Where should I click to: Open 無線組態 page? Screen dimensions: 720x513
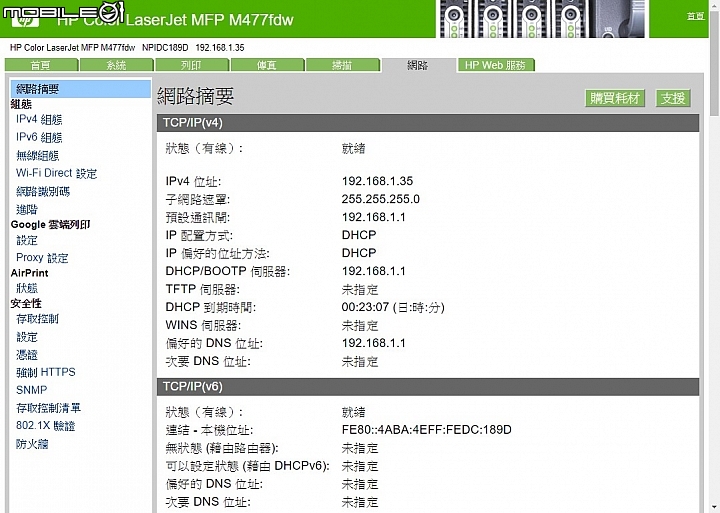(38, 156)
